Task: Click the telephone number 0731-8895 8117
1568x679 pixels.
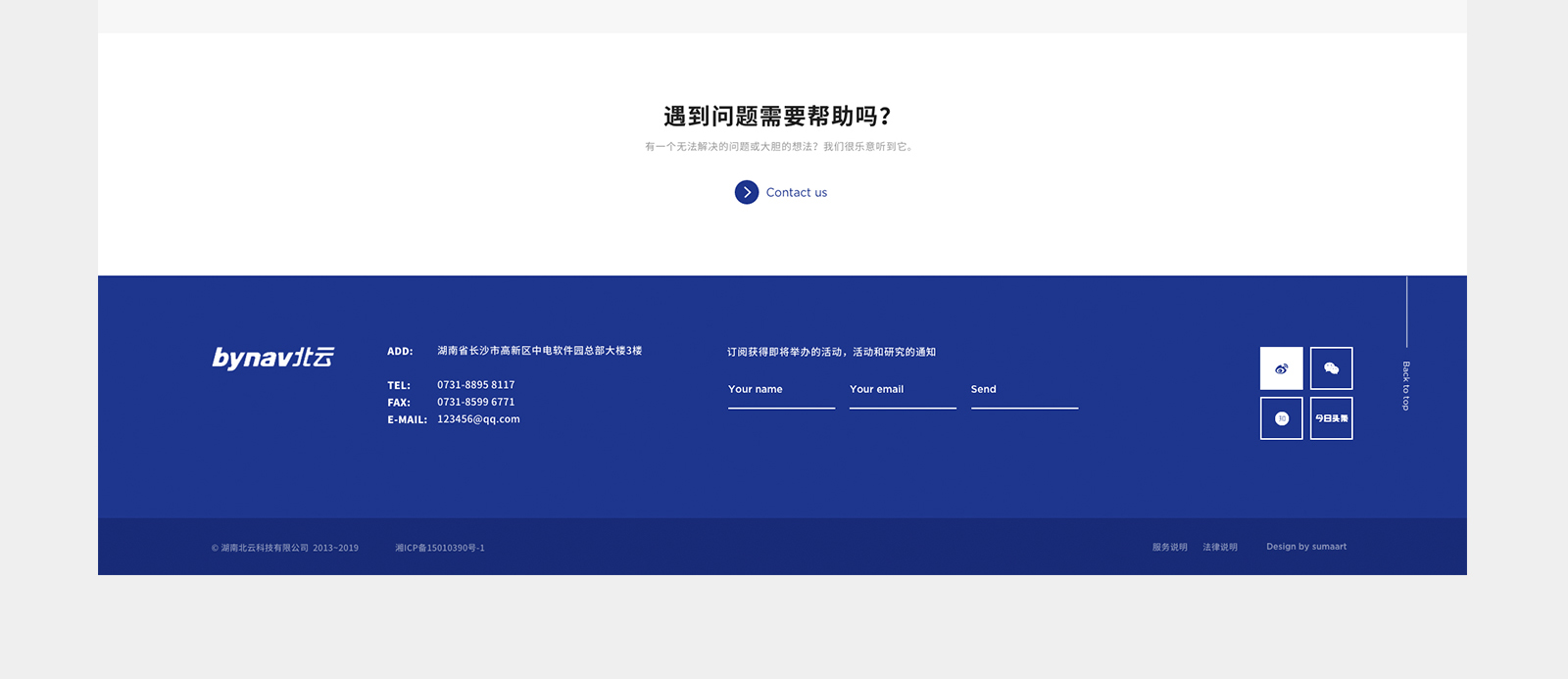Action: coord(475,385)
